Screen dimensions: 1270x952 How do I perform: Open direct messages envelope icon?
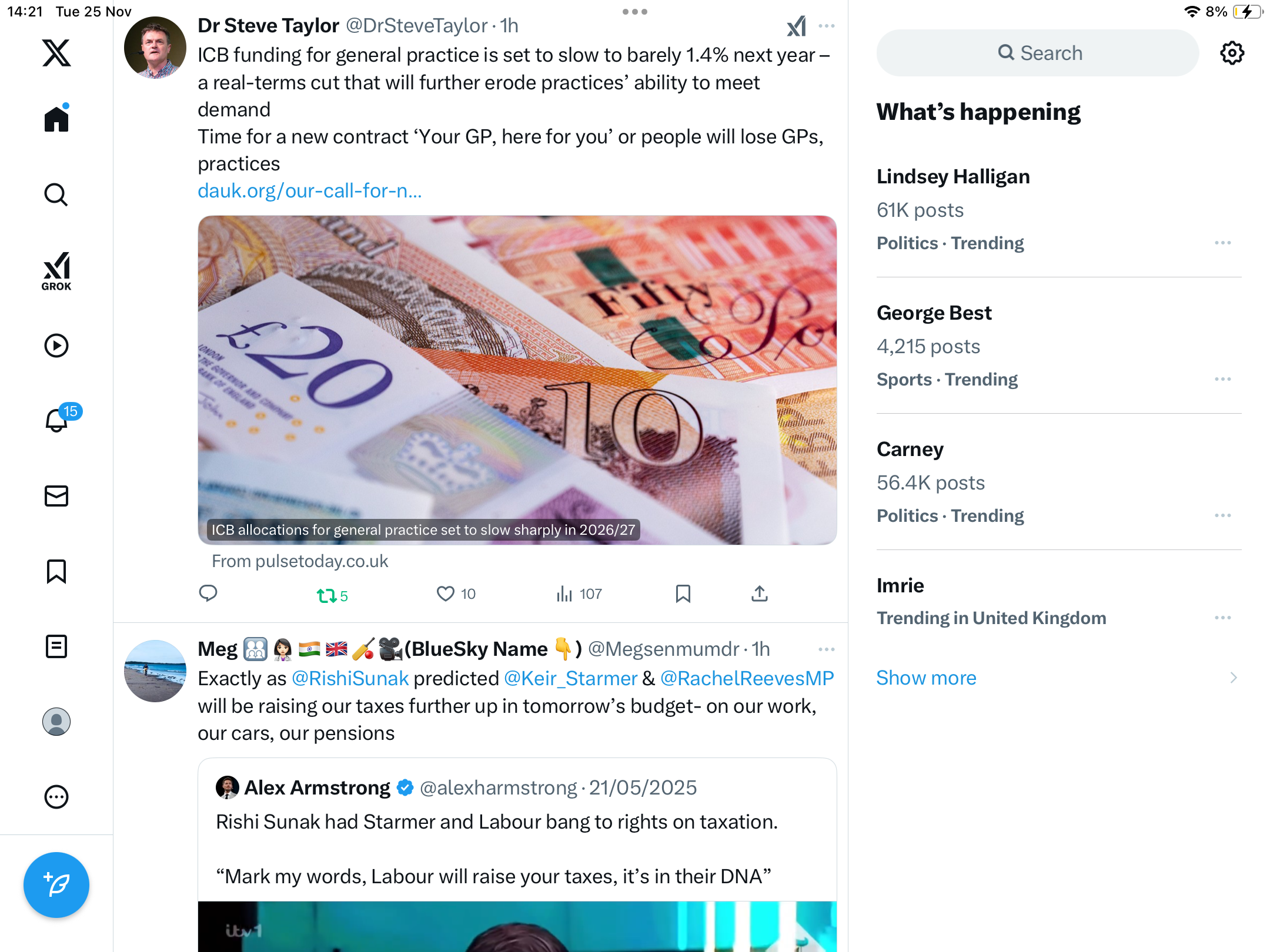click(56, 496)
